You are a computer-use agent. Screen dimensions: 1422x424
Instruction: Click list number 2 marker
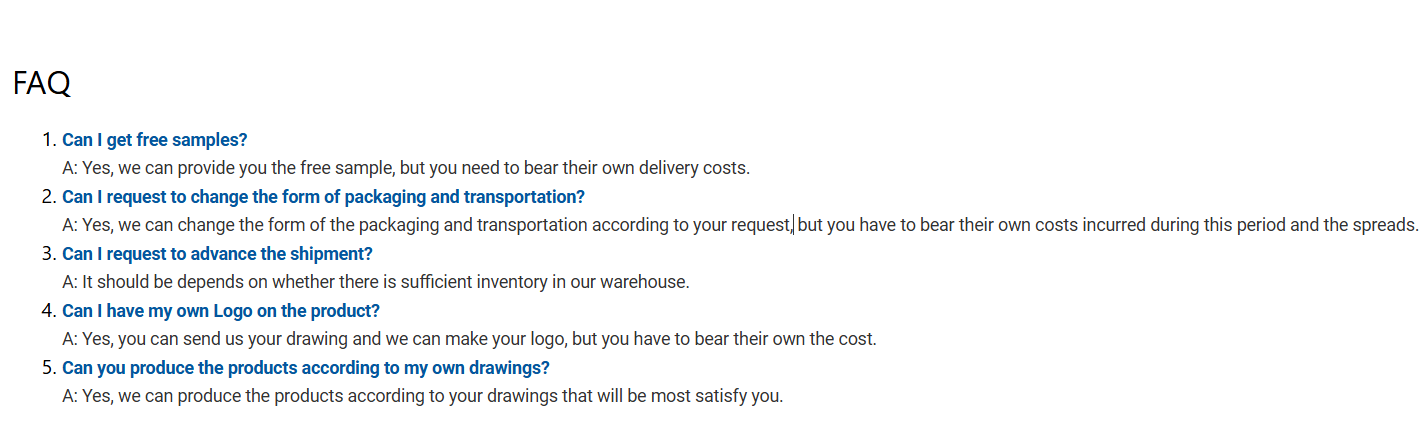(49, 197)
